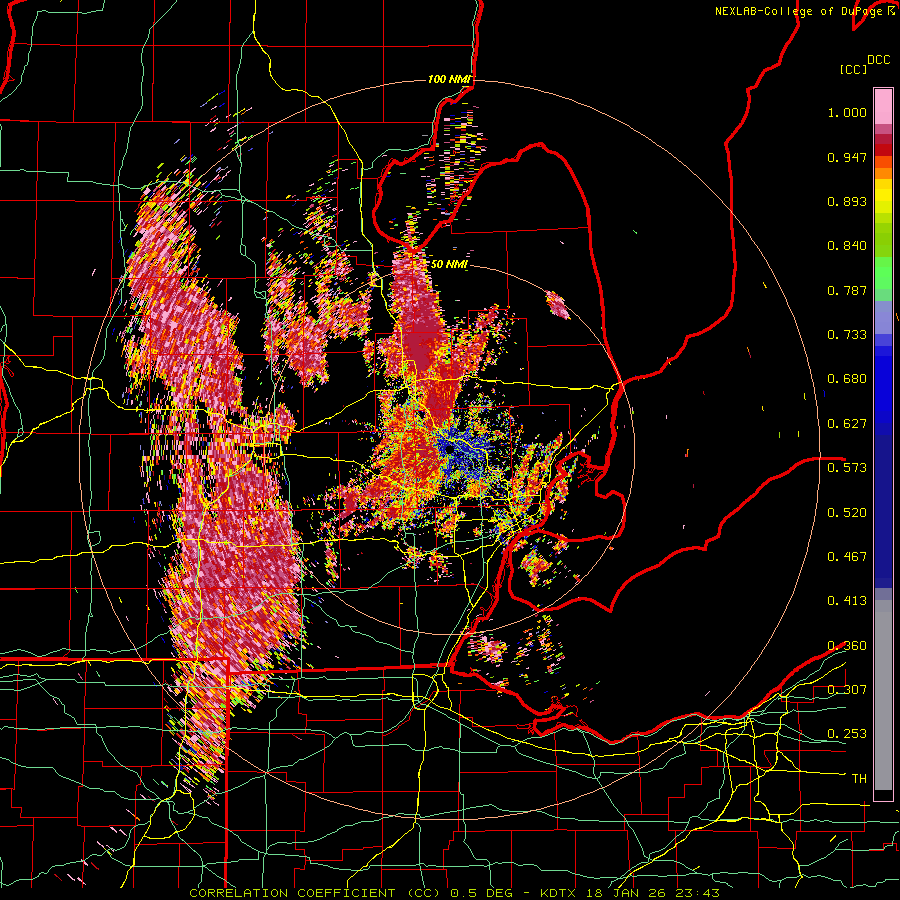
Task: Select the 0.947 scale value
Action: click(x=847, y=157)
